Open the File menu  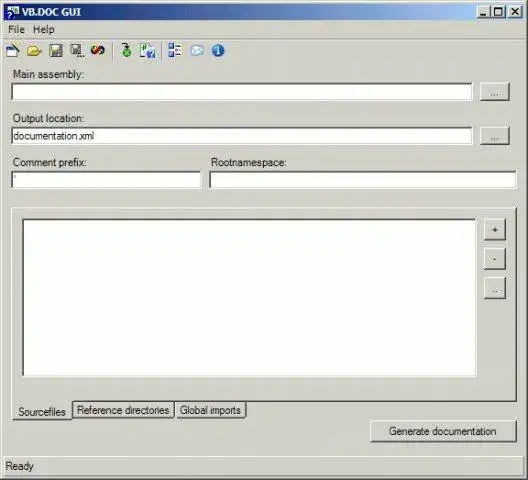[16, 30]
